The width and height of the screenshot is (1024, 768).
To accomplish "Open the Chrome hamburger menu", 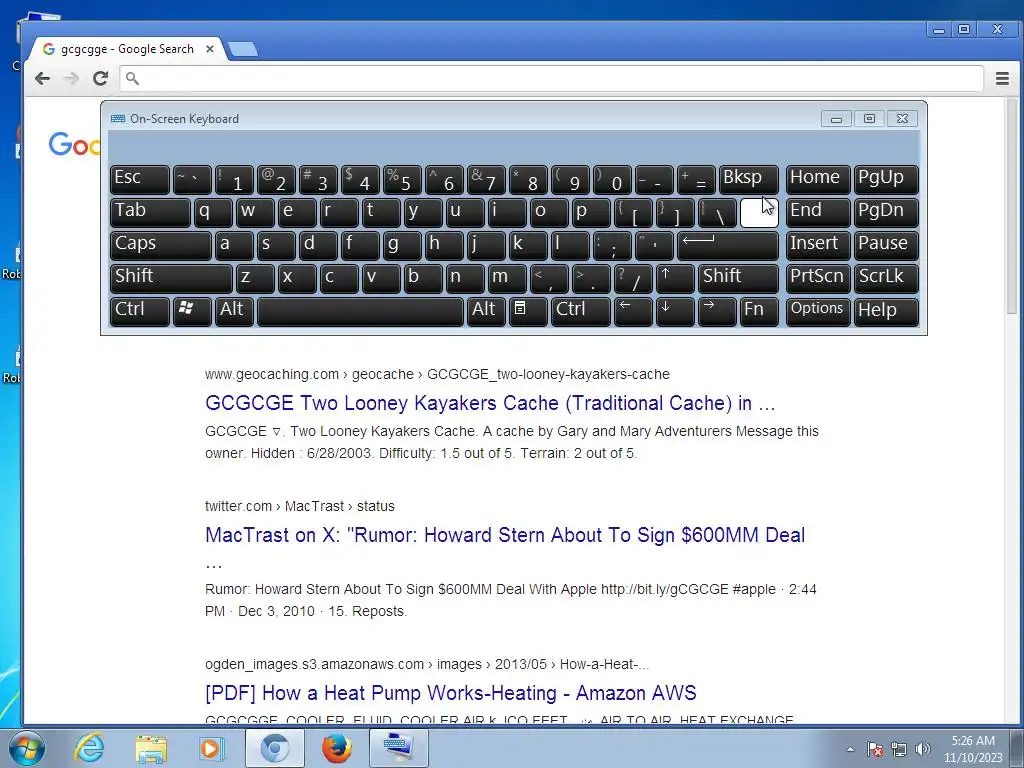I will click(x=1002, y=78).
